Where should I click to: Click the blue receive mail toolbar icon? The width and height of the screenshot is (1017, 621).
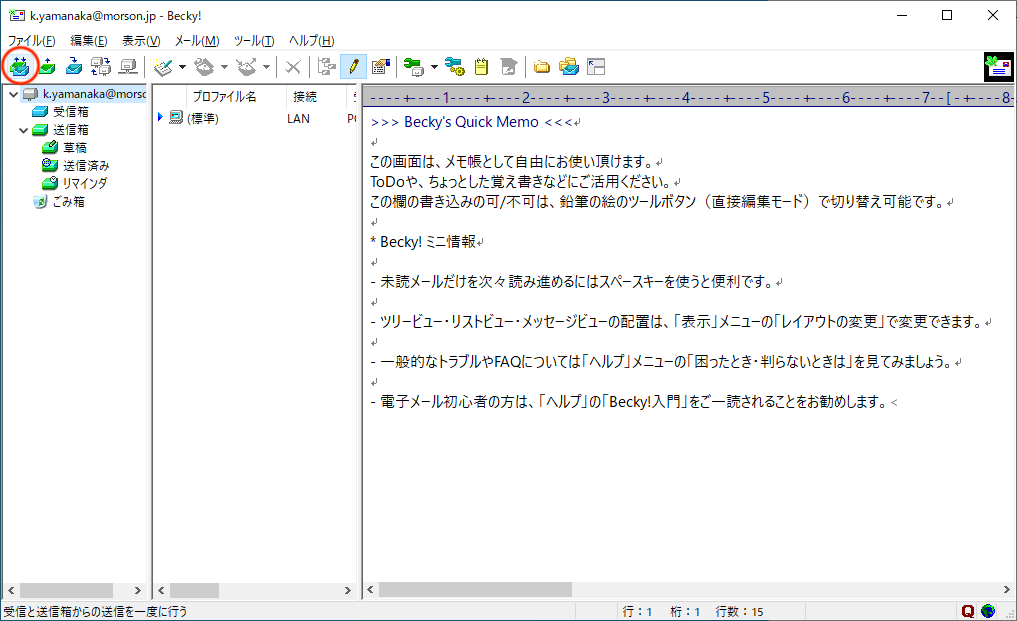pos(74,67)
